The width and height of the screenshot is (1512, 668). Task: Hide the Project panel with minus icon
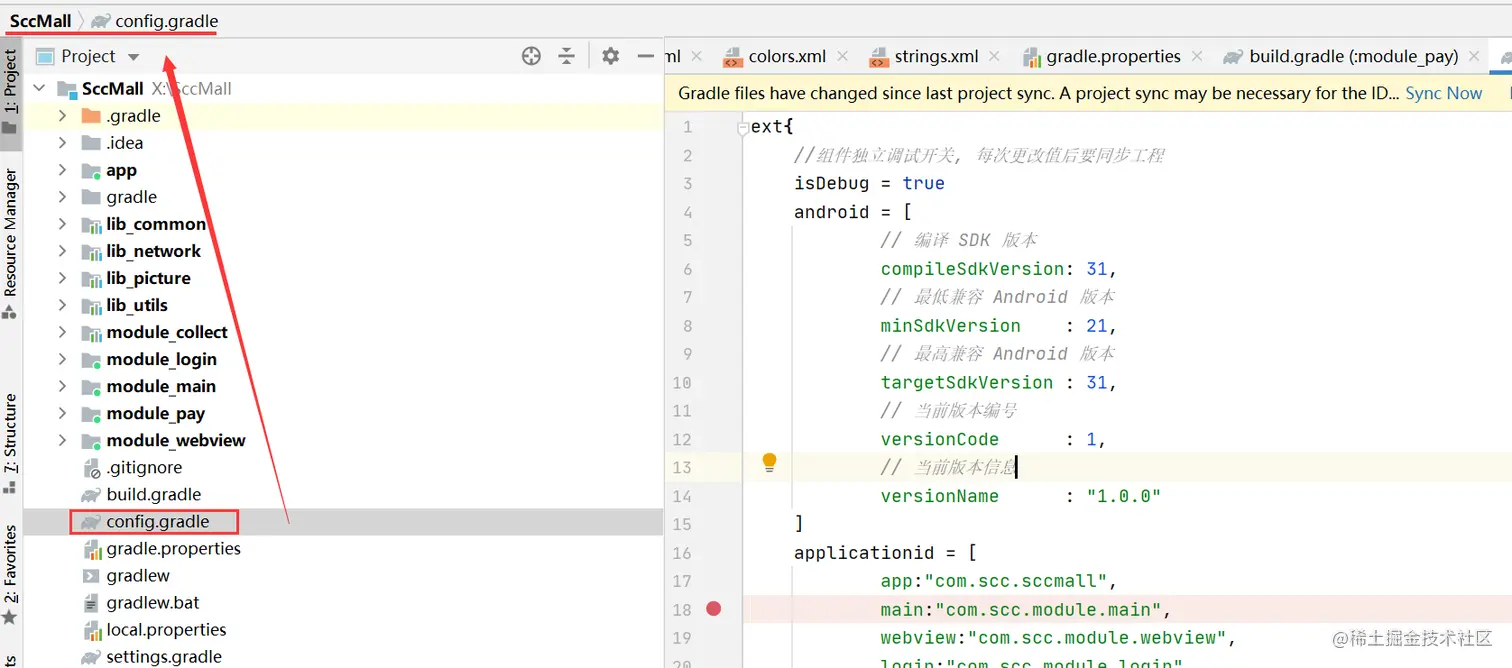coord(646,57)
